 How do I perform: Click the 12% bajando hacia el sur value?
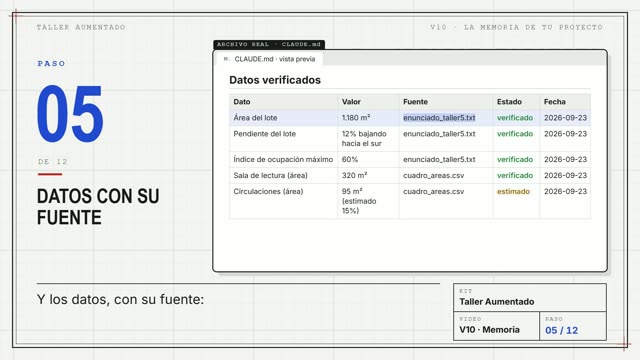[x=364, y=138]
